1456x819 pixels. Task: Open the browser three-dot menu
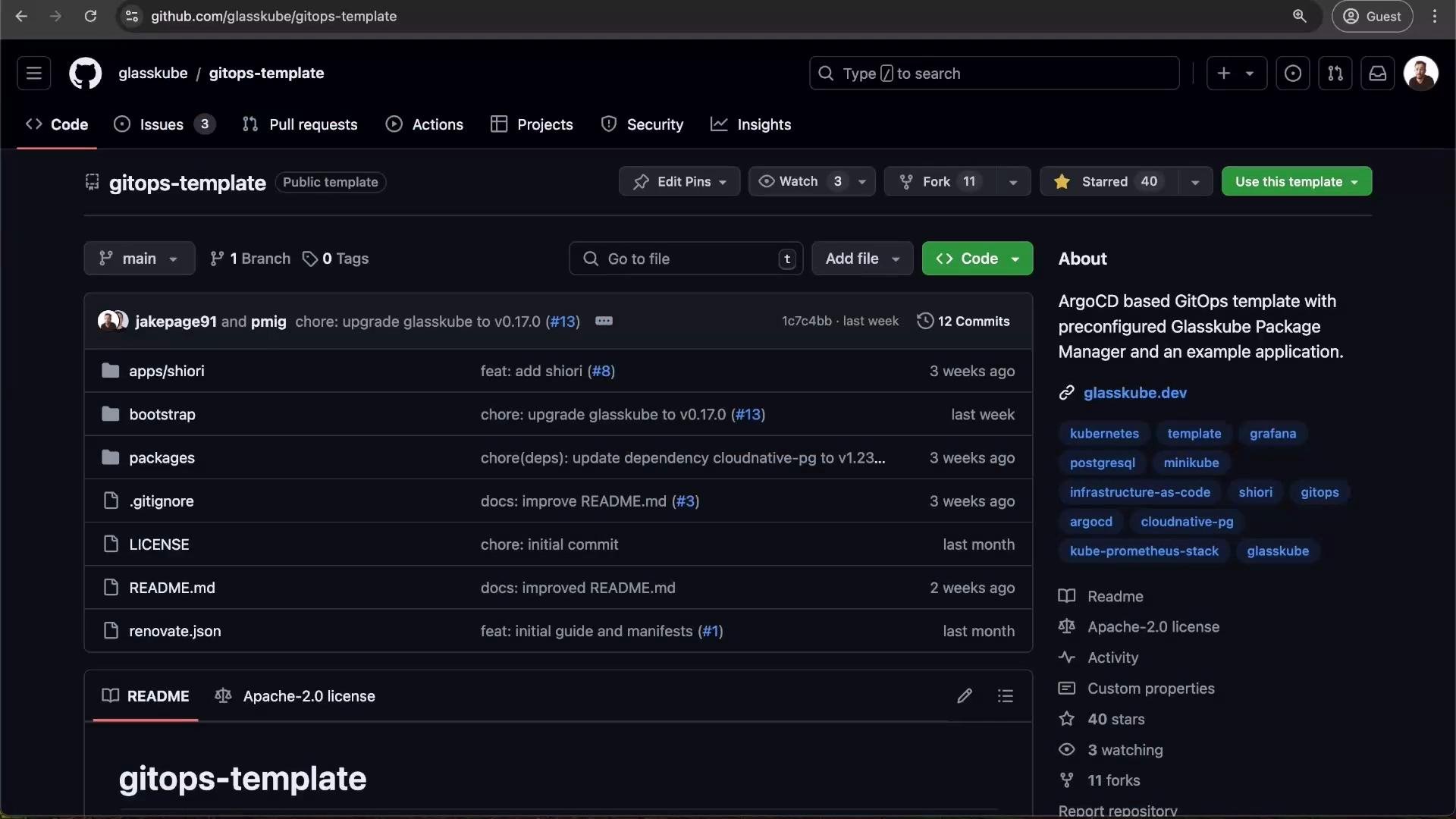pyautogui.click(x=1435, y=16)
